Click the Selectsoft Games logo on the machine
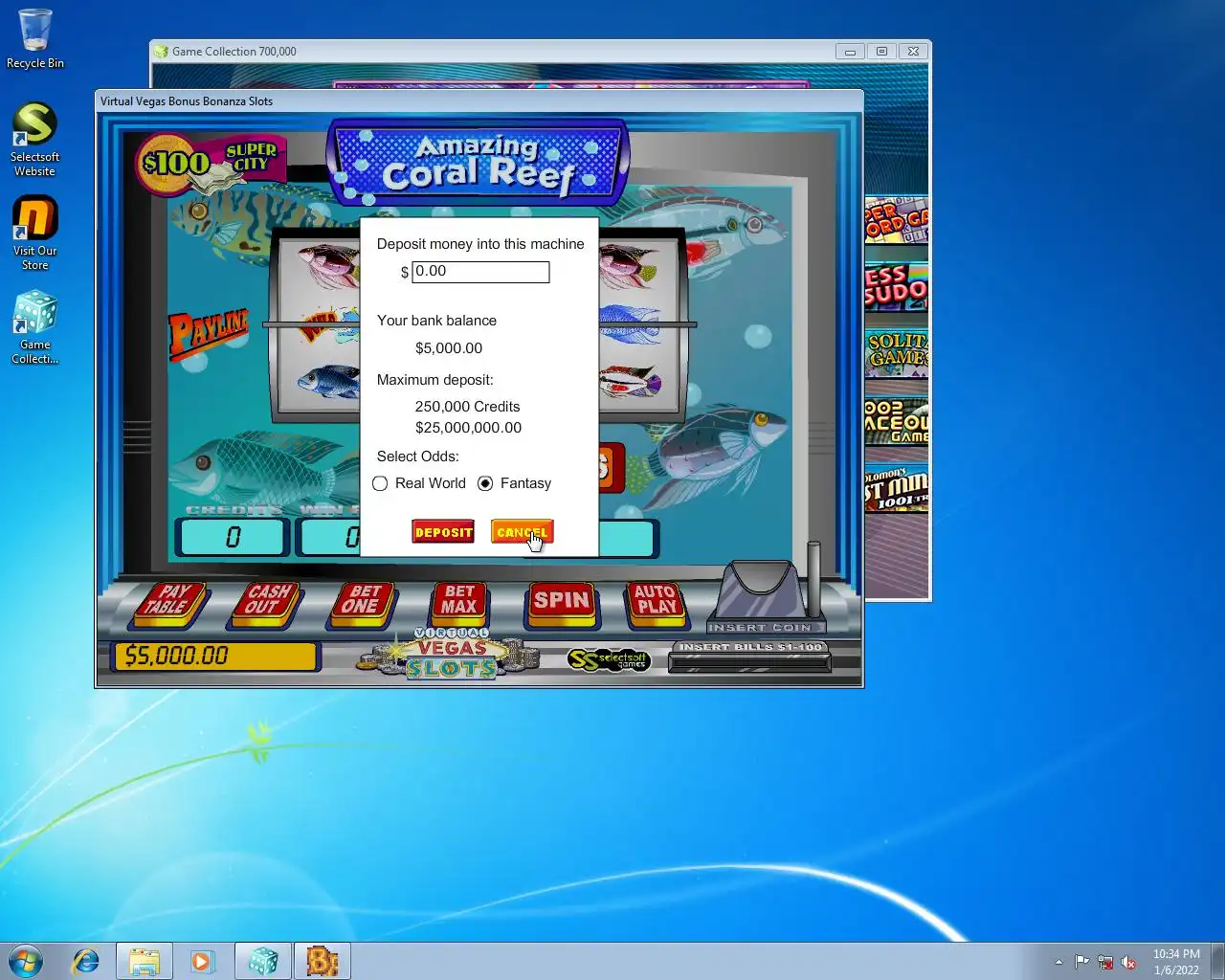 point(609,659)
